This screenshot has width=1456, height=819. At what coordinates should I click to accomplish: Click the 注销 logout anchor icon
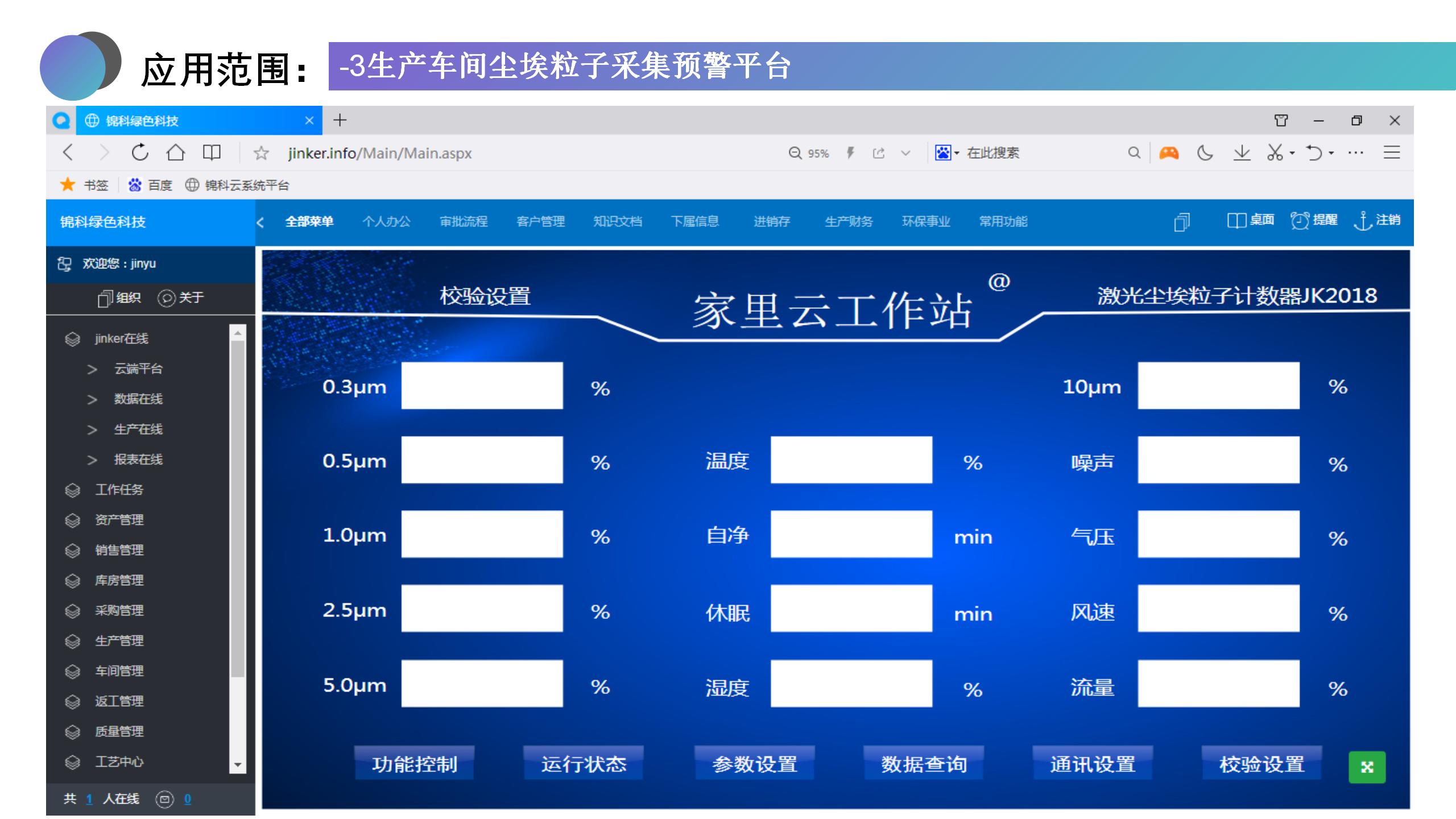1363,221
